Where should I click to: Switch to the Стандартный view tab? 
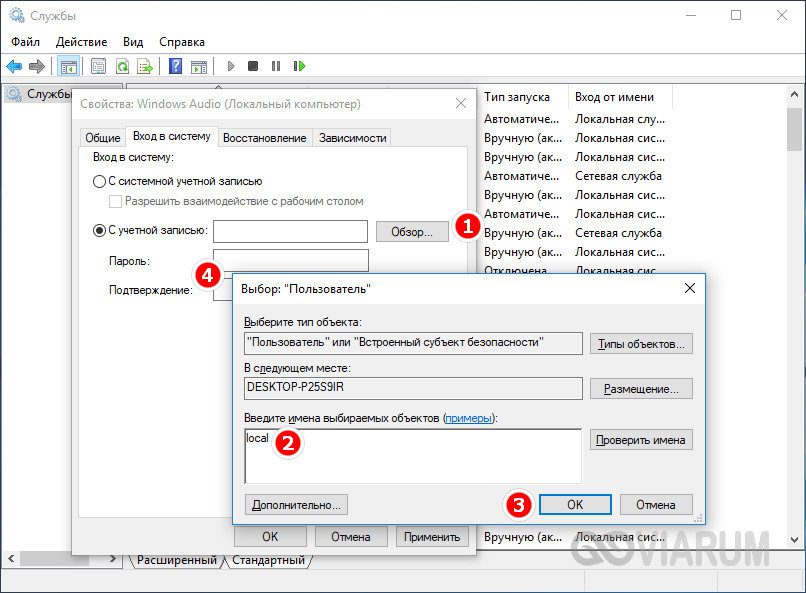point(268,560)
